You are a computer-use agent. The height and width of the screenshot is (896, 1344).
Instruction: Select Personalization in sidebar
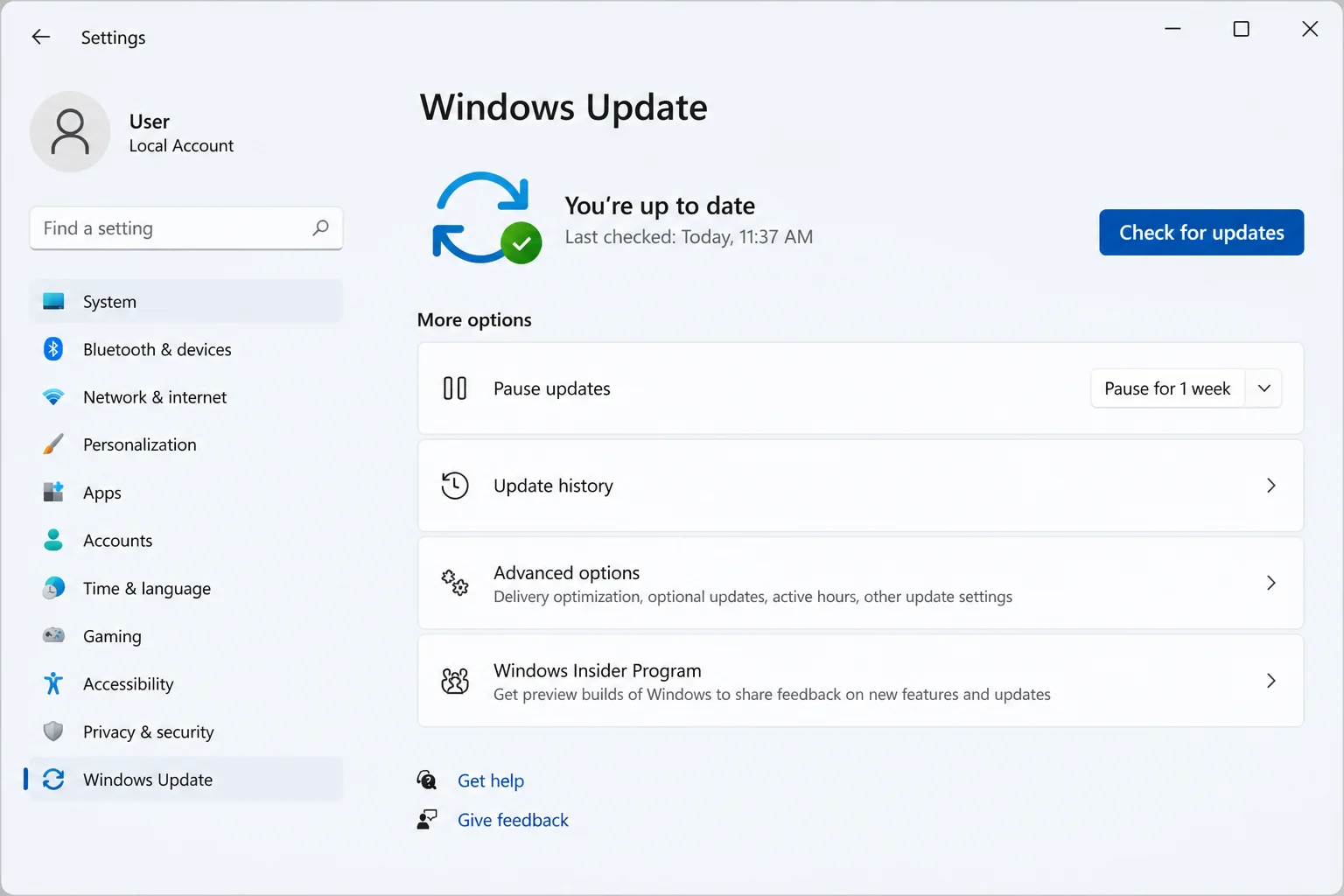tap(186, 444)
